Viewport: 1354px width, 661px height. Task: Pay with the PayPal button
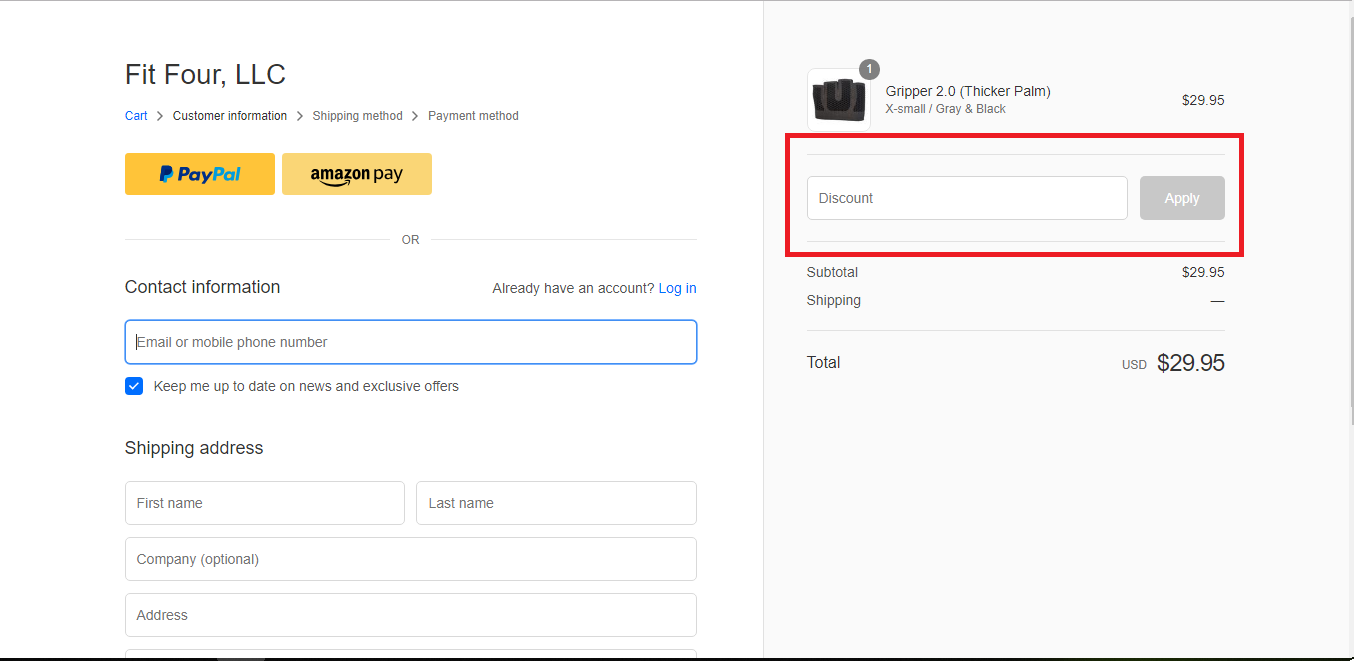pyautogui.click(x=200, y=174)
